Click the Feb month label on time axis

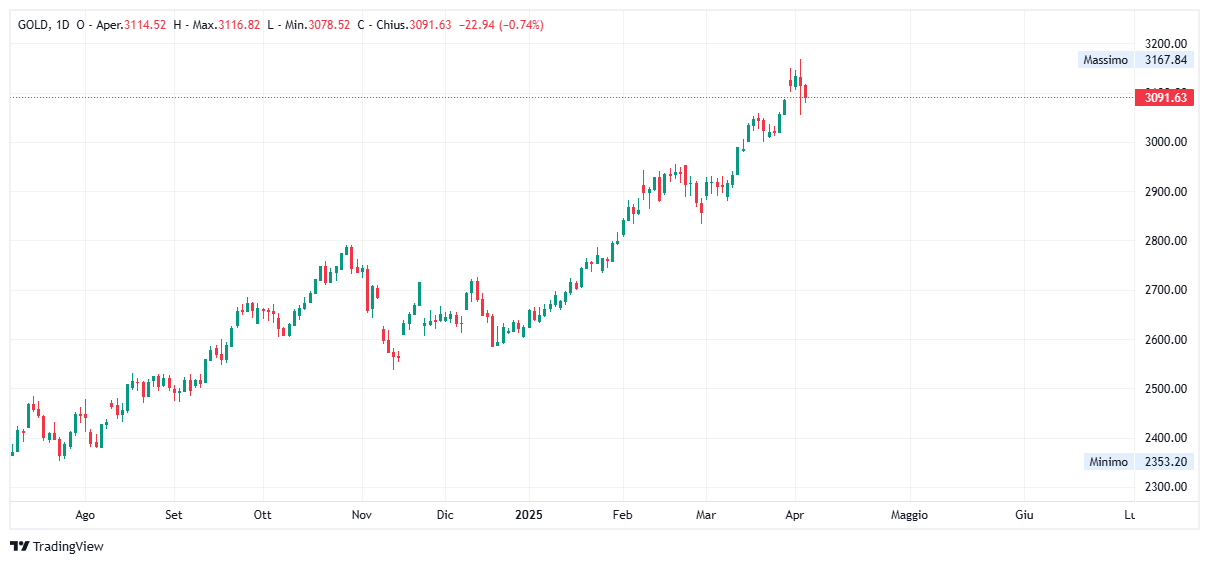[x=622, y=515]
